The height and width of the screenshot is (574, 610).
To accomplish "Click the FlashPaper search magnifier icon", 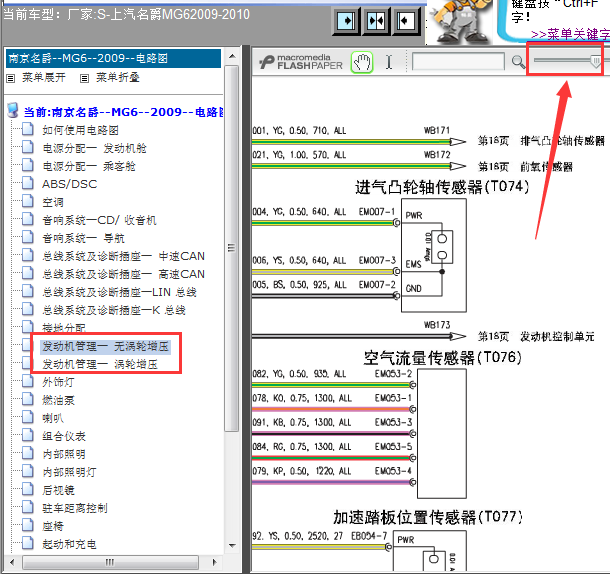I will [x=518, y=62].
